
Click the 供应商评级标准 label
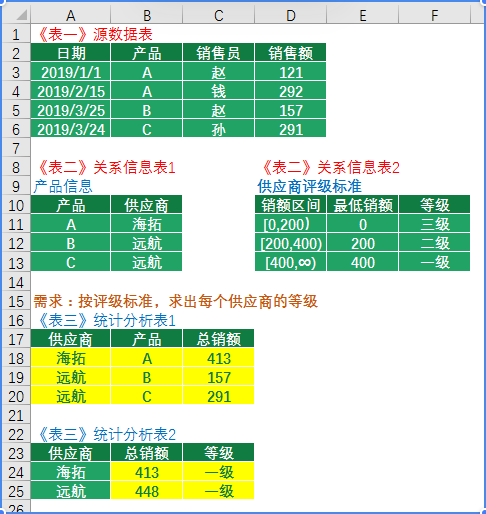[309, 186]
